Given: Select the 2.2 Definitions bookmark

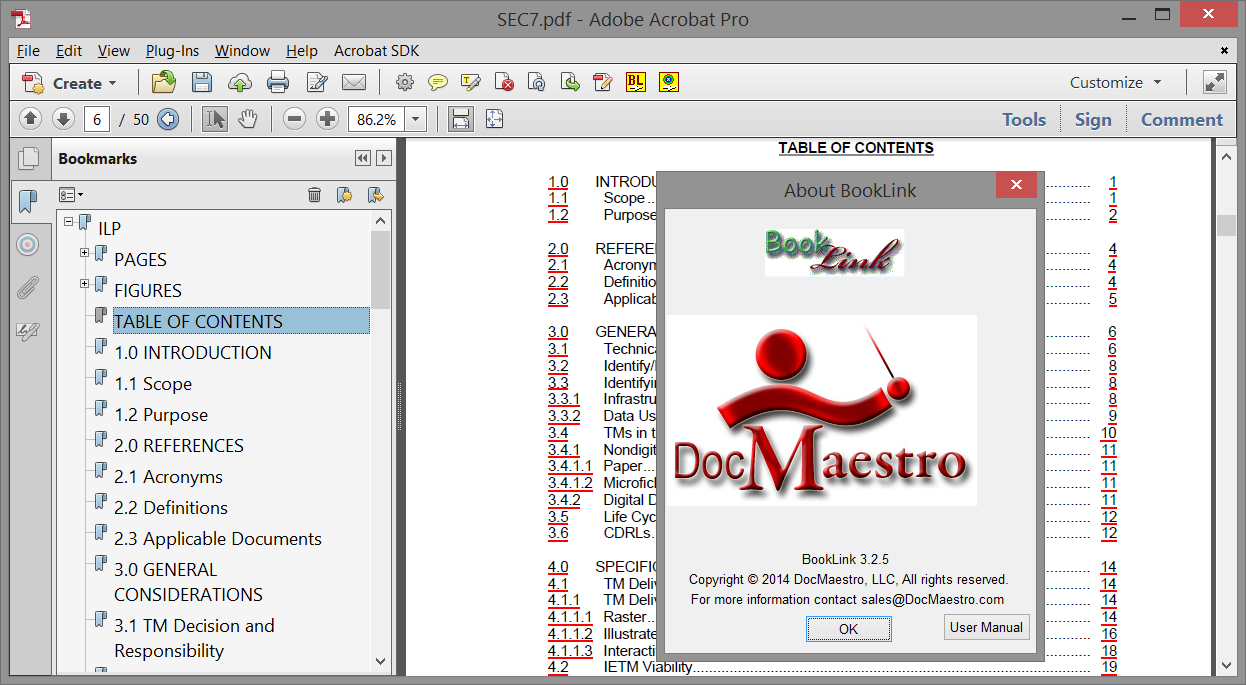Looking at the screenshot, I should tap(171, 508).
